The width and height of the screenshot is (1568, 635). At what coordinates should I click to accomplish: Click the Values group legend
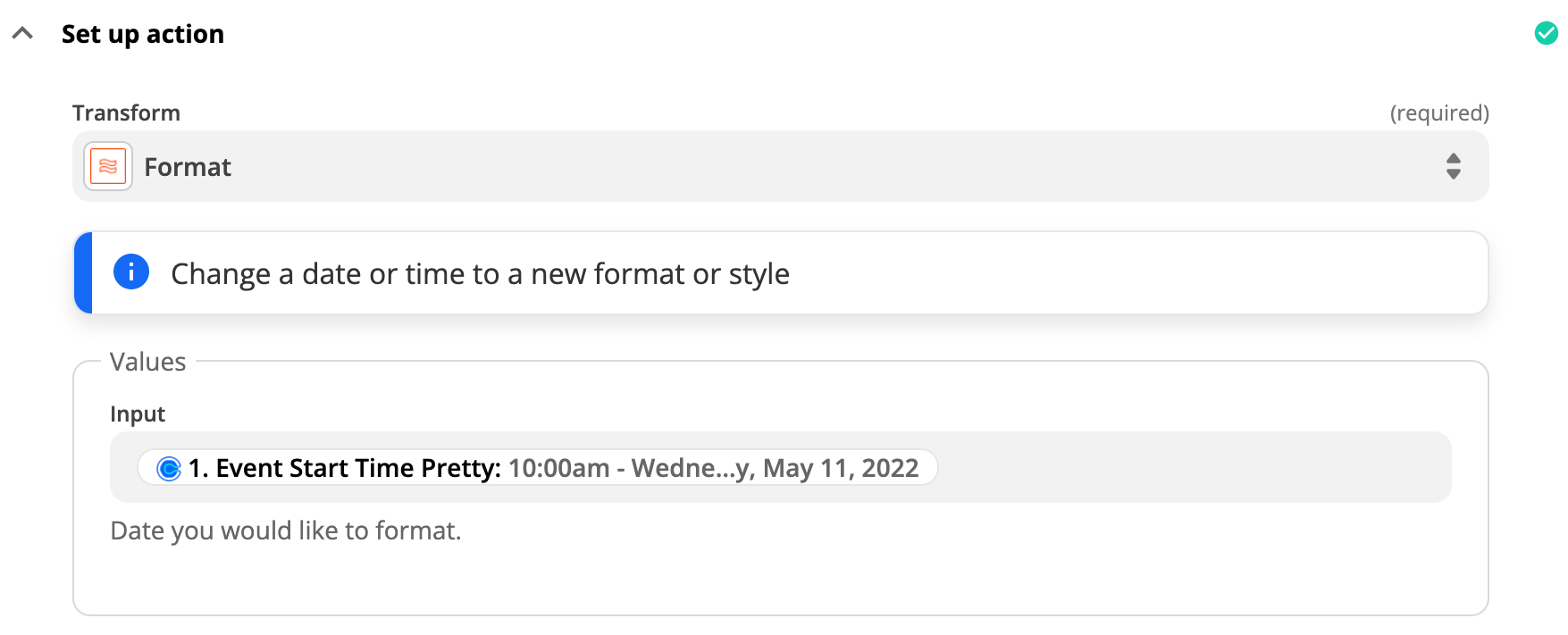point(147,362)
